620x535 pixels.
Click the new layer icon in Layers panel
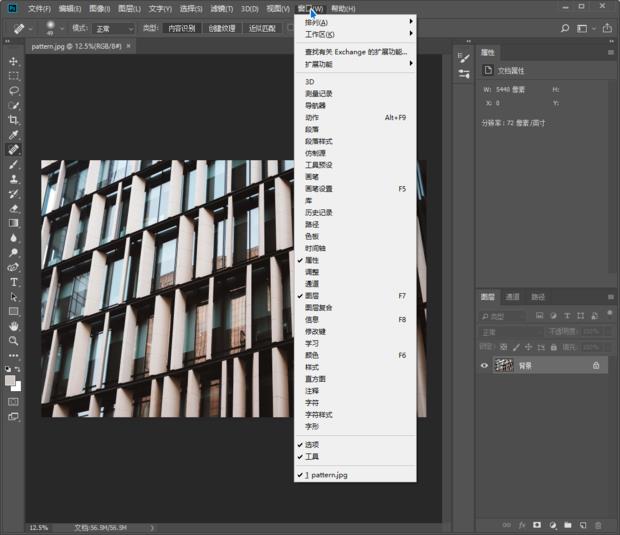point(582,524)
